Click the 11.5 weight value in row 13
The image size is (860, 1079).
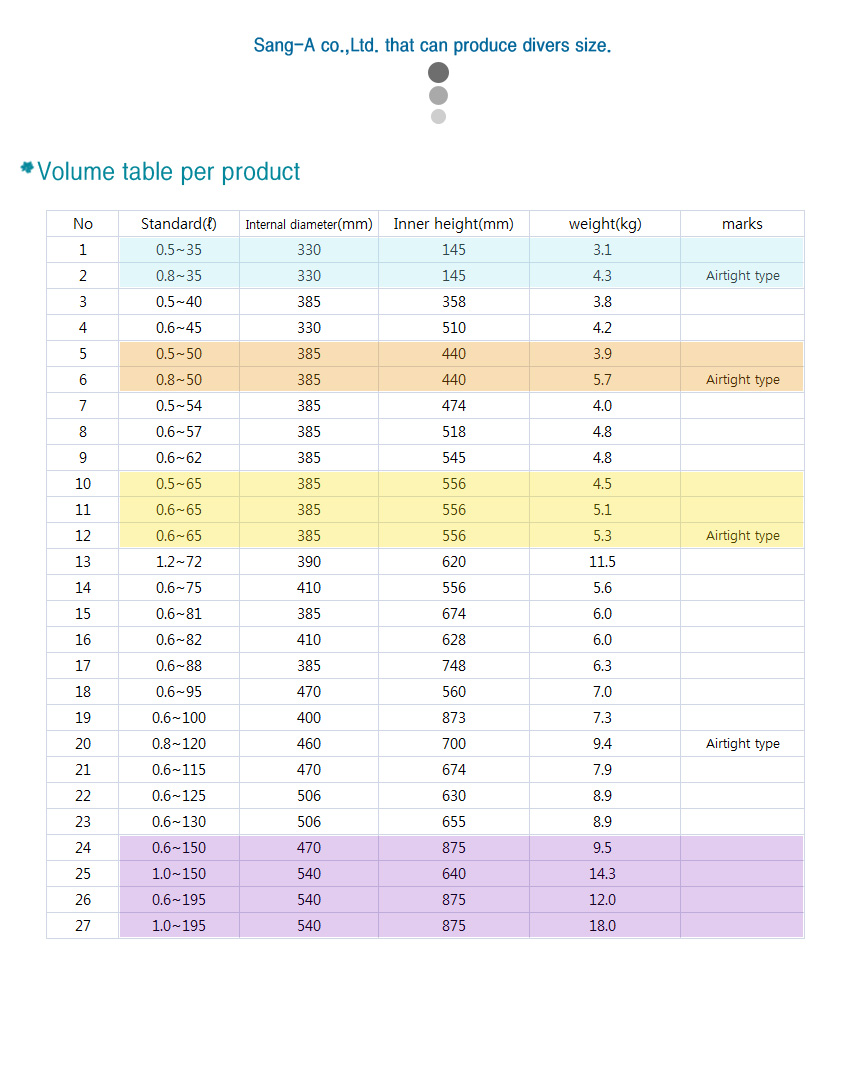(x=602, y=562)
